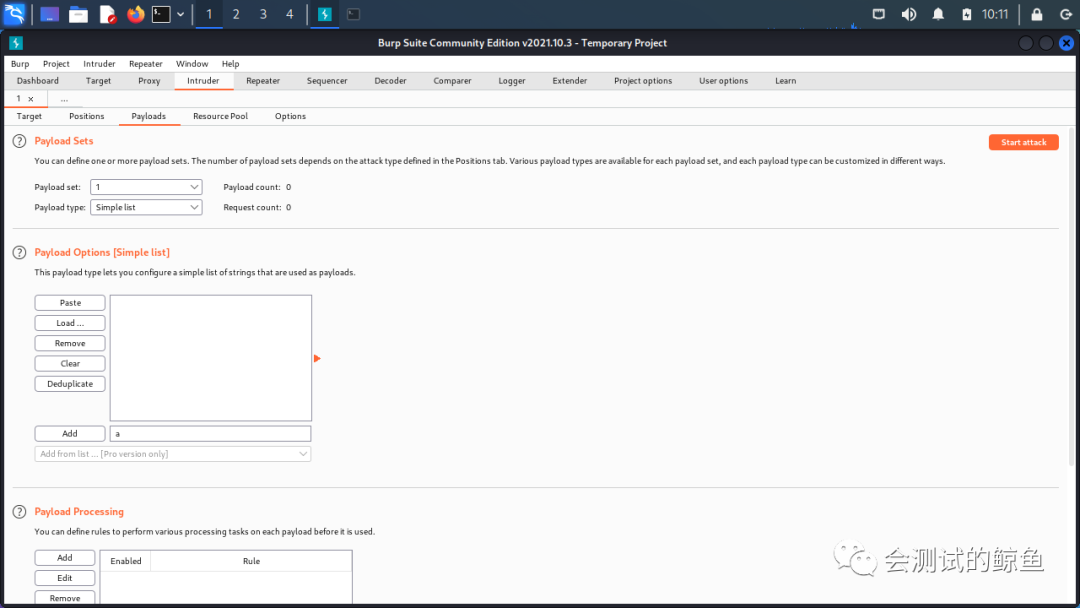Click the Paste button

click(70, 303)
